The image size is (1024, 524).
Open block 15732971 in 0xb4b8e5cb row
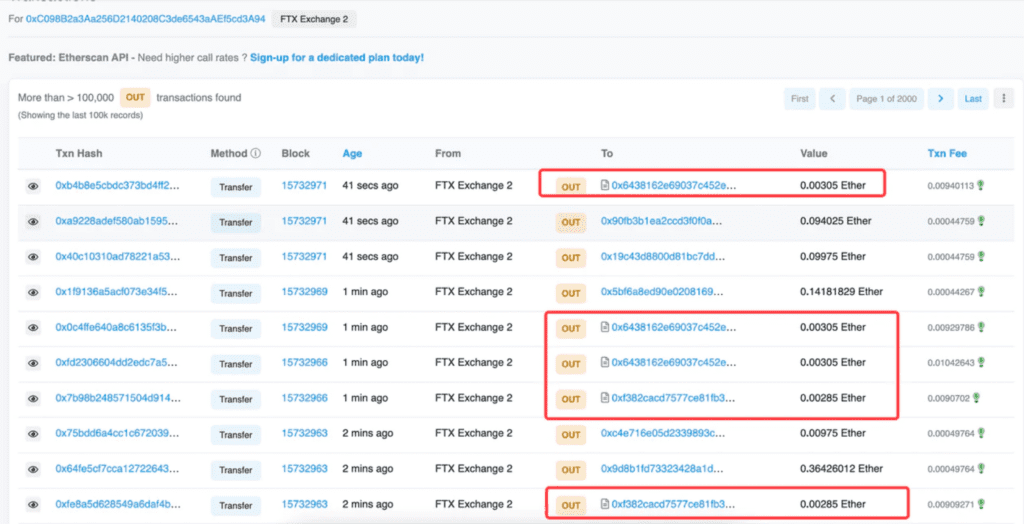pyautogui.click(x=304, y=186)
